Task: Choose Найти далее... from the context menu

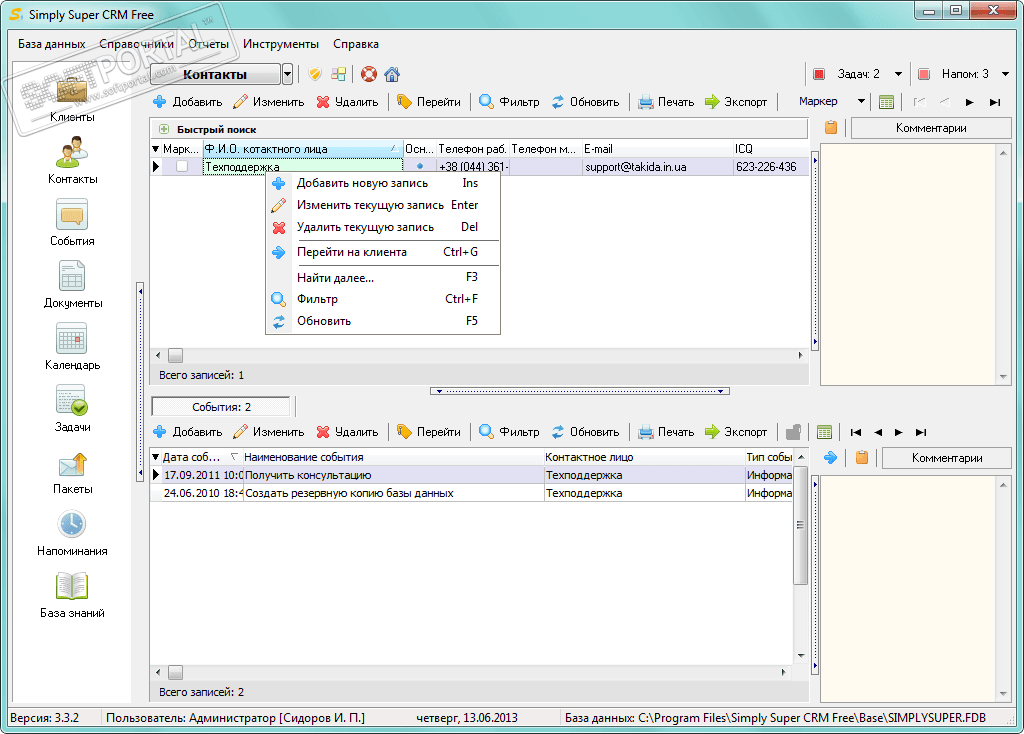Action: (383, 278)
